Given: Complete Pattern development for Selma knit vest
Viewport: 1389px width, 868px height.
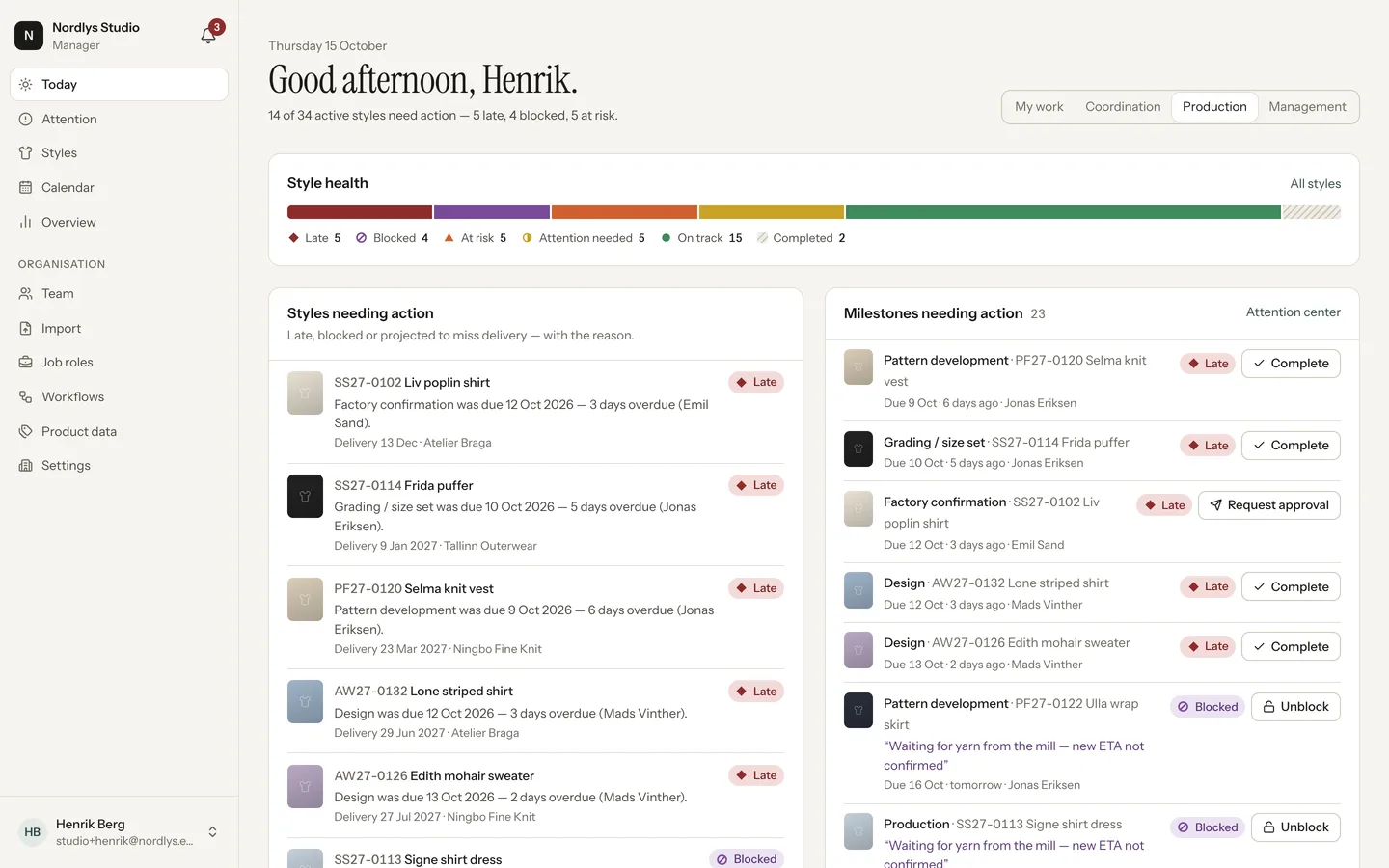Looking at the screenshot, I should [1291, 364].
